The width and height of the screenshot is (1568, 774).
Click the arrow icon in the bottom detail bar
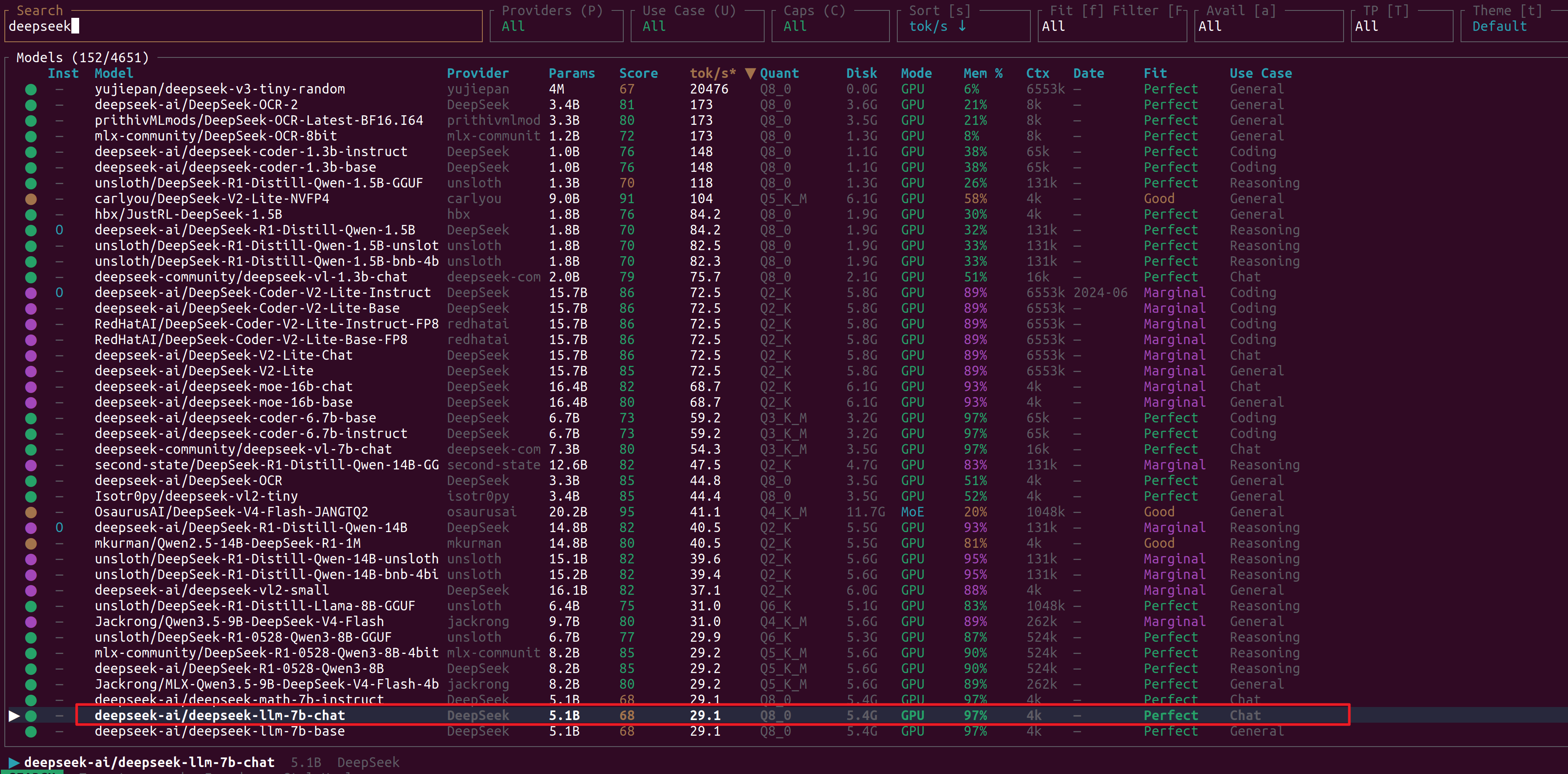pos(14,762)
